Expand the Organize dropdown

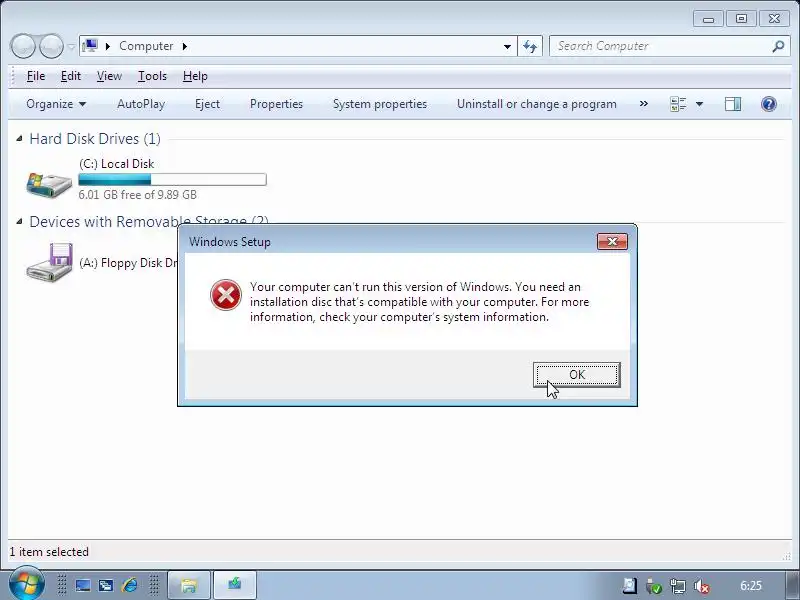pos(56,104)
